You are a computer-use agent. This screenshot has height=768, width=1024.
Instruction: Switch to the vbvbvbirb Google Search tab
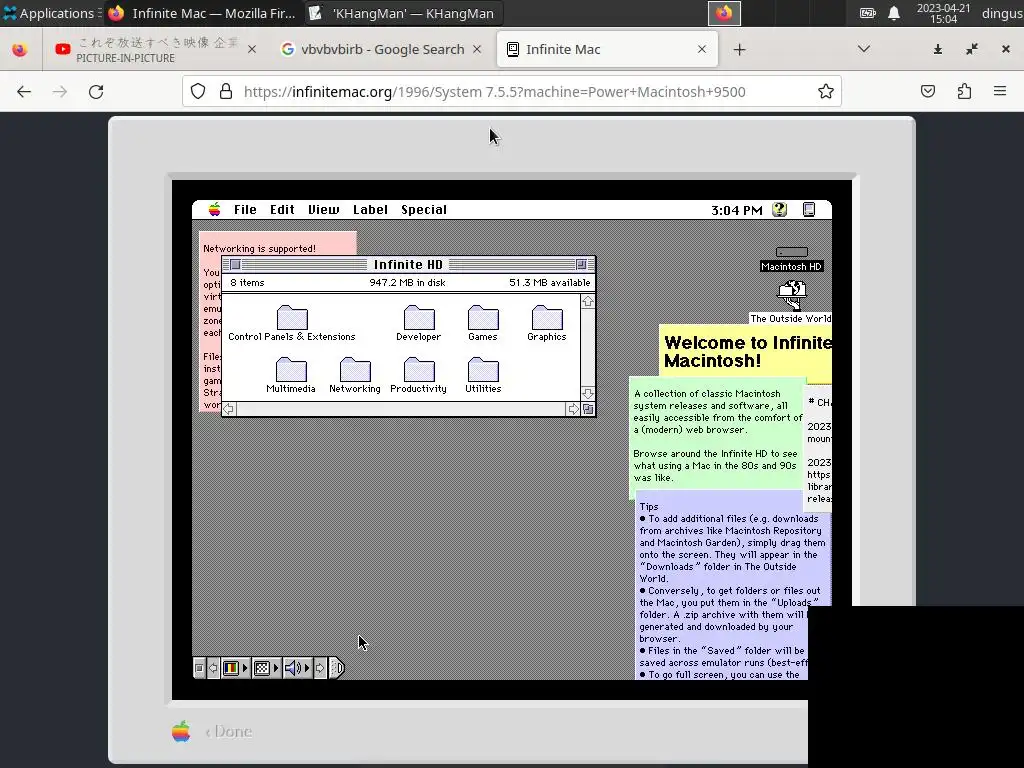(x=382, y=50)
